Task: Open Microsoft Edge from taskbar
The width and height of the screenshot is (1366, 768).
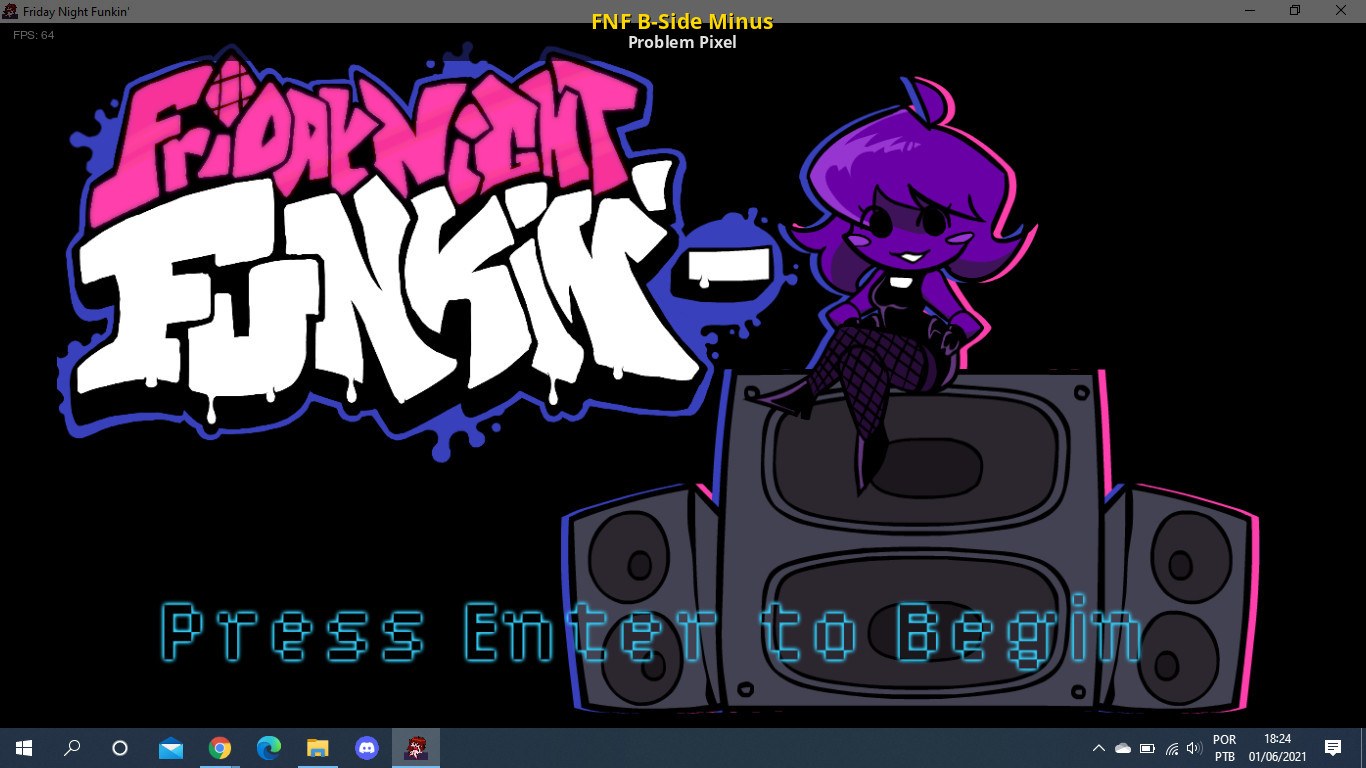Action: coord(268,748)
